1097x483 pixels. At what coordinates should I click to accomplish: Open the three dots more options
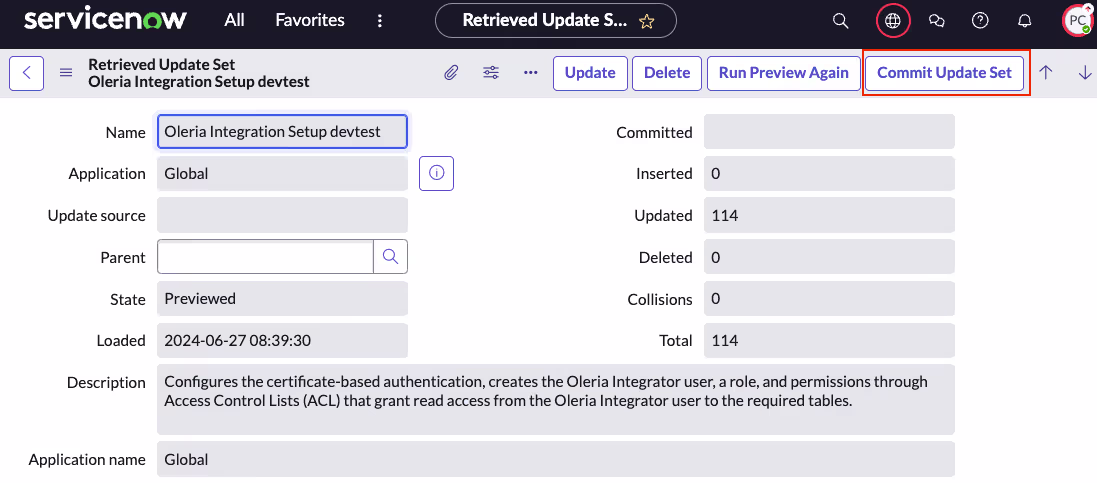pos(530,73)
